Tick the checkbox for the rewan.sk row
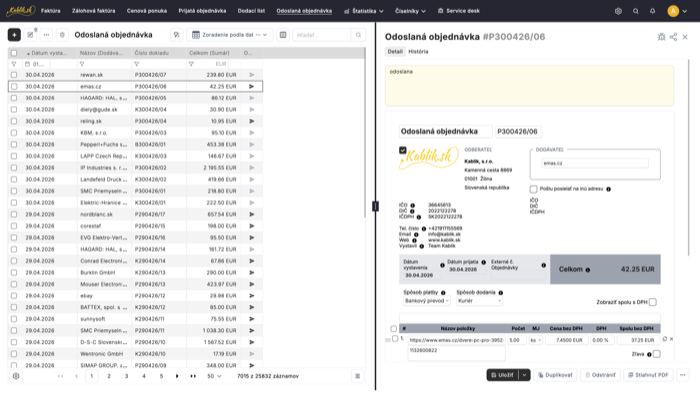Viewport: 700px width, 393px height. click(x=14, y=75)
